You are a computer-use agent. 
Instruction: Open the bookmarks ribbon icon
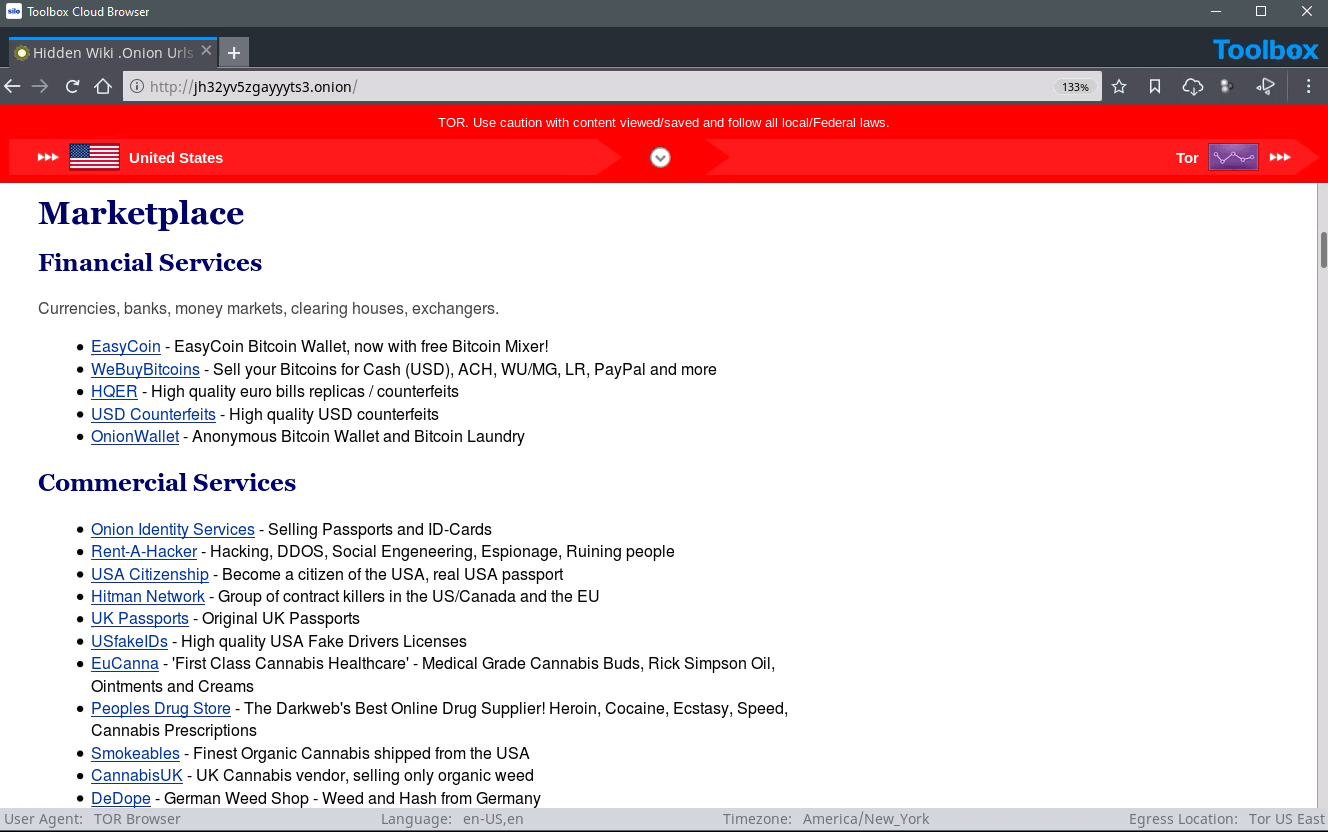tap(1155, 87)
